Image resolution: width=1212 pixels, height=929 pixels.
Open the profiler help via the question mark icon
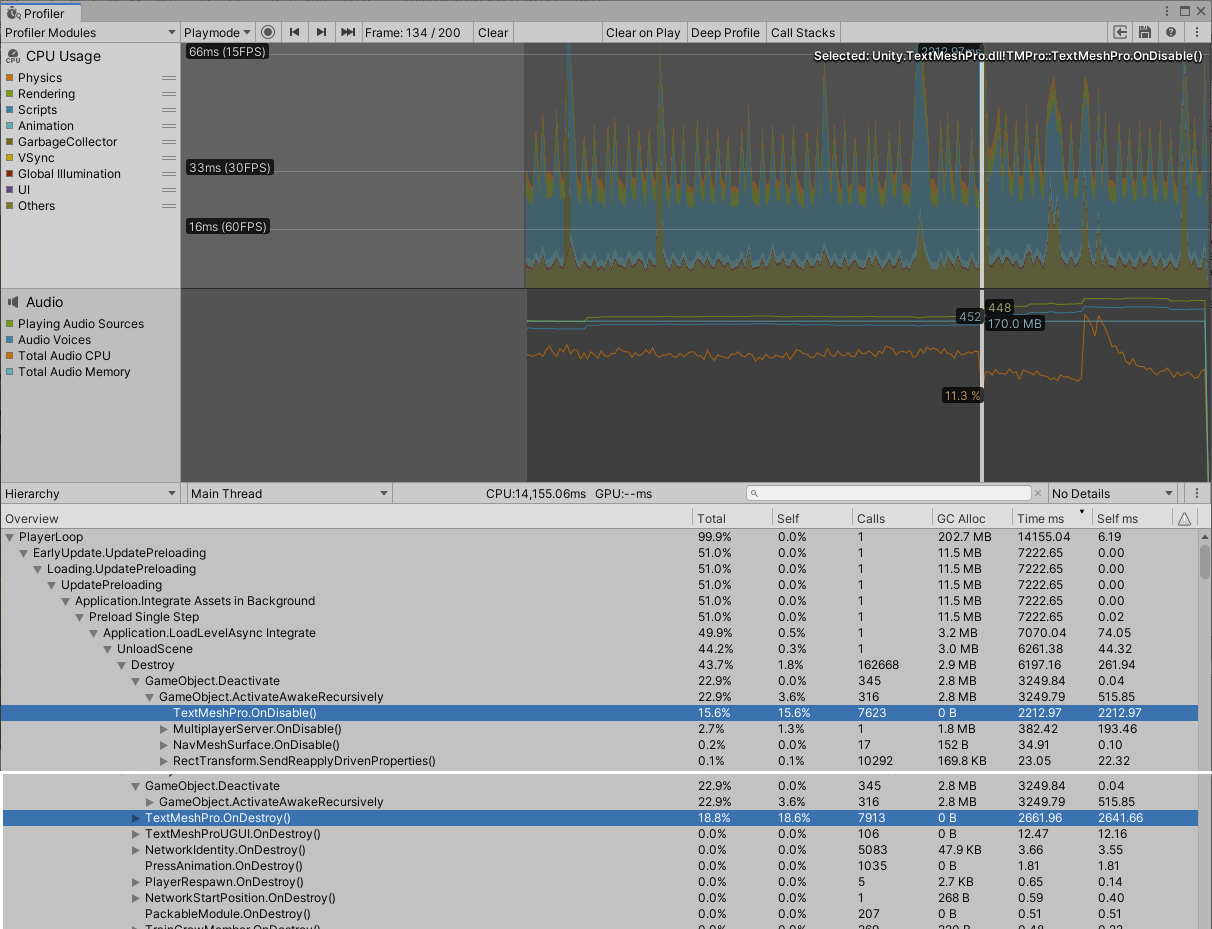(x=1170, y=32)
